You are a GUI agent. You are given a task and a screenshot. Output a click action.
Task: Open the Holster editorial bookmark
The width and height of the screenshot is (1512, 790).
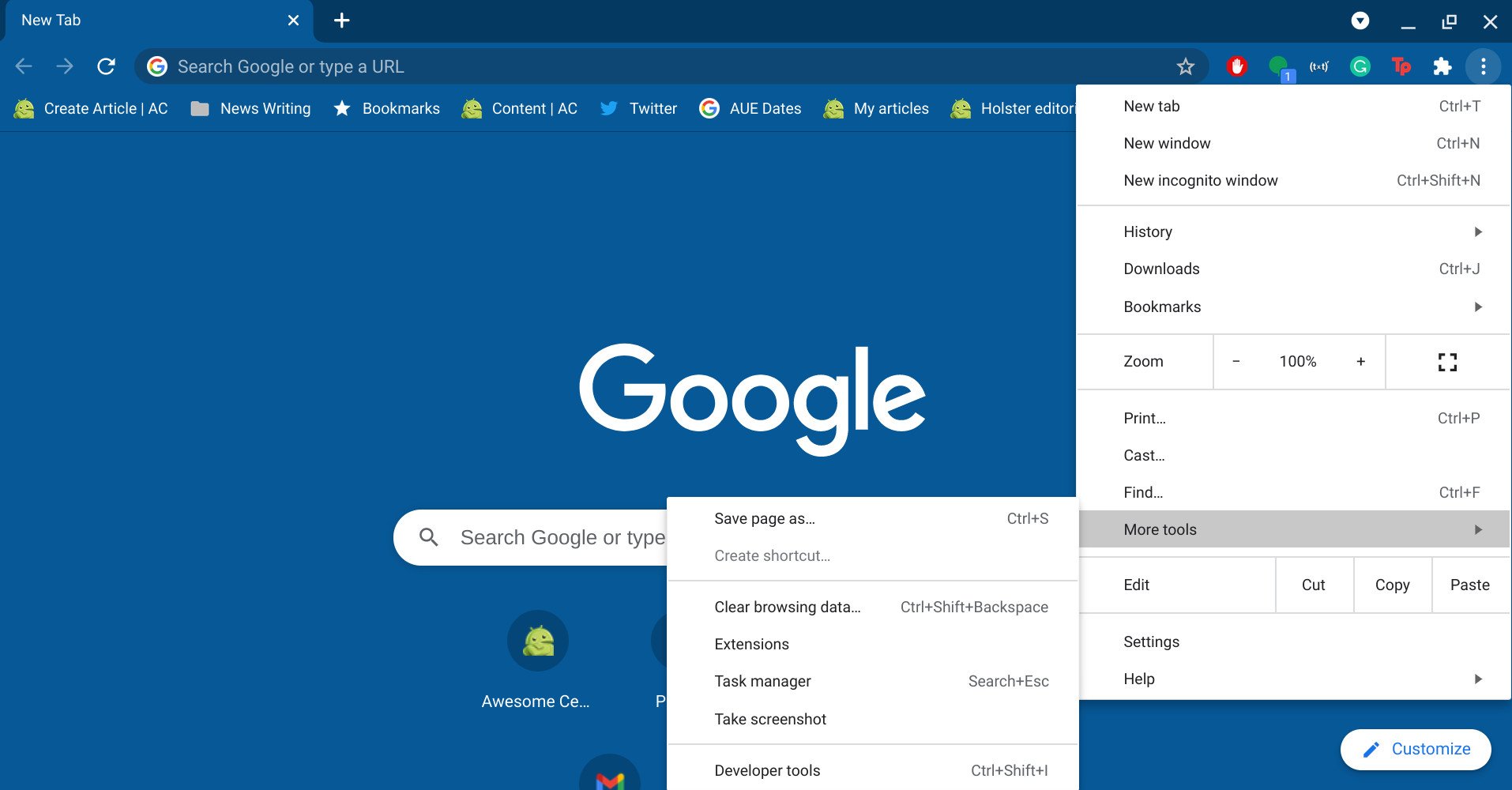click(1014, 108)
